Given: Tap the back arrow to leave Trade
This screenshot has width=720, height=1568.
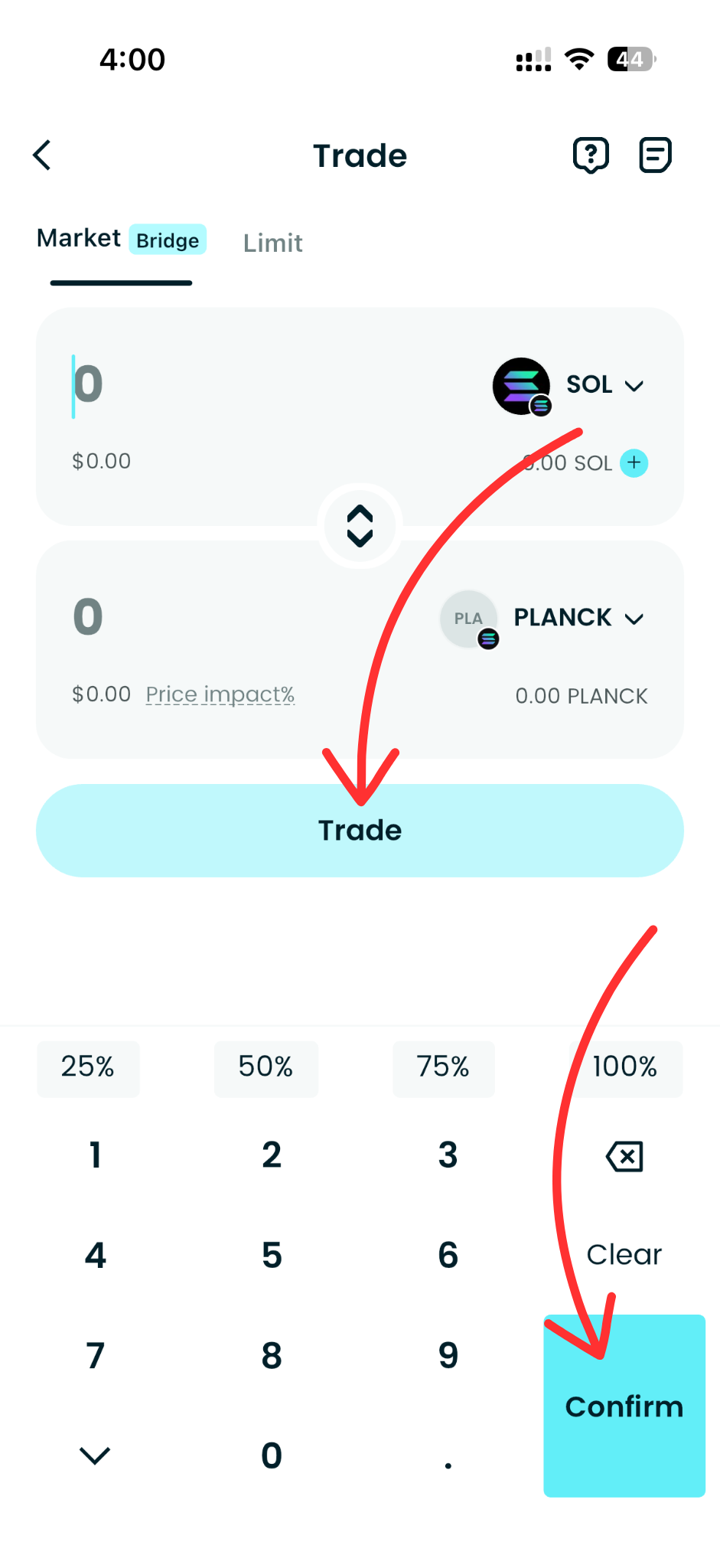Looking at the screenshot, I should (42, 155).
